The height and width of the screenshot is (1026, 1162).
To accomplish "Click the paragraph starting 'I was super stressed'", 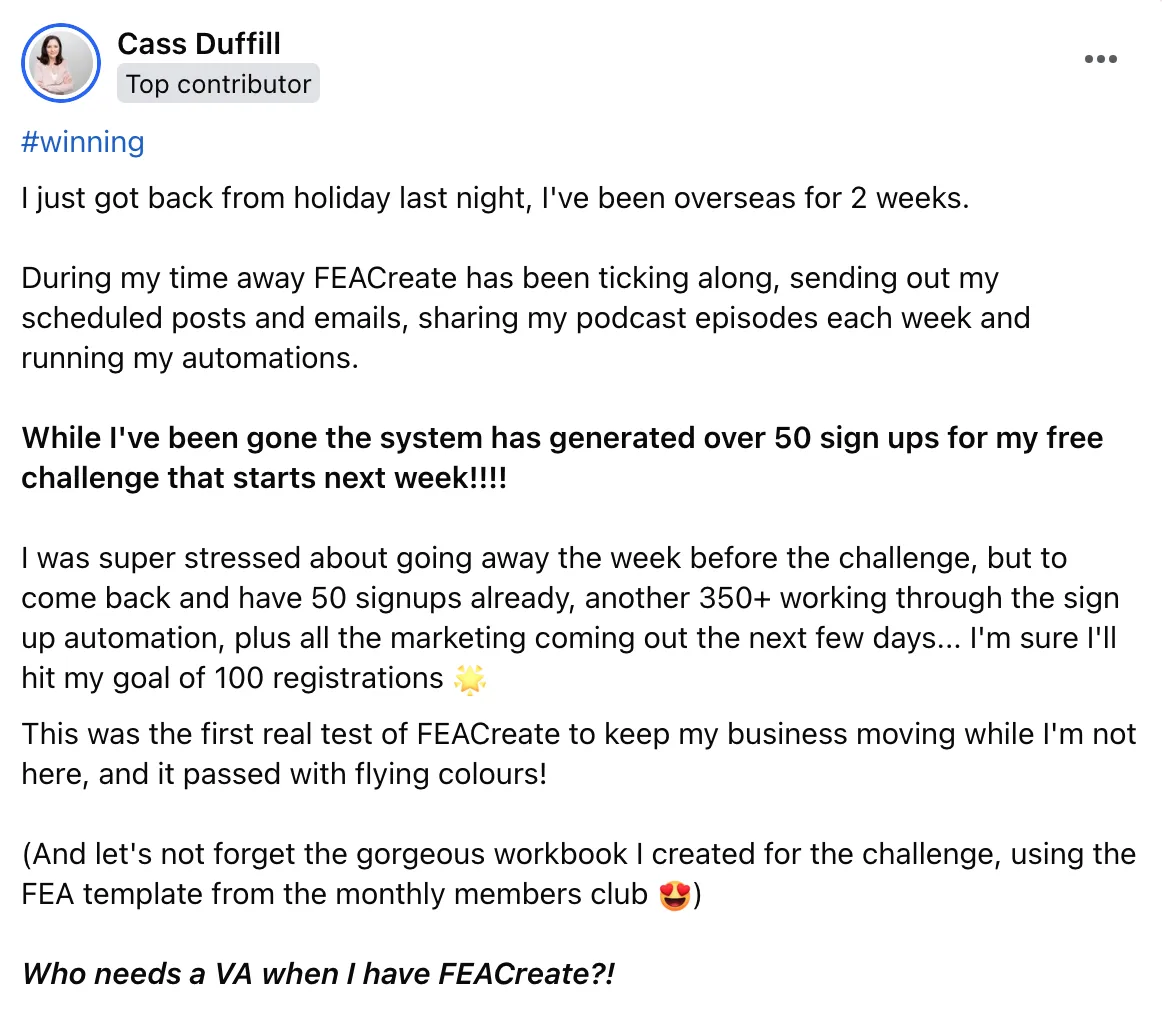I will pyautogui.click(x=570, y=618).
